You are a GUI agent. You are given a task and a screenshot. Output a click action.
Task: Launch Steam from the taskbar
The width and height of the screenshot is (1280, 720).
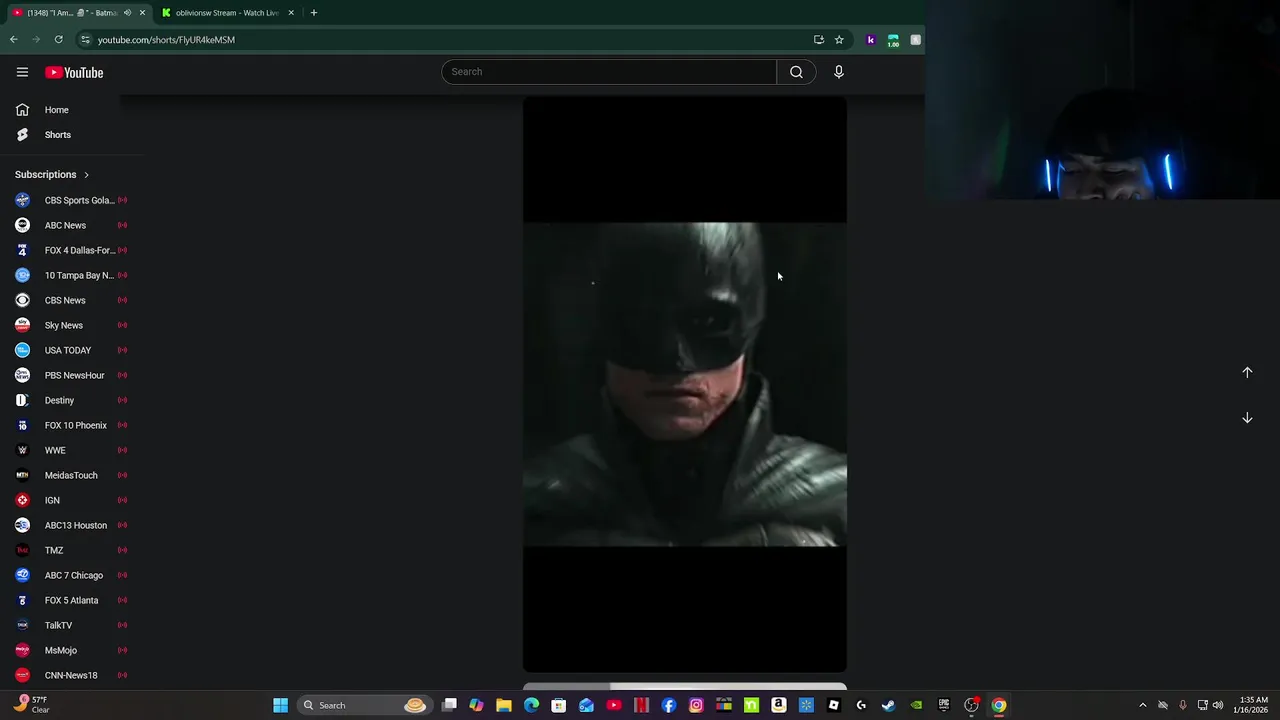[888, 705]
